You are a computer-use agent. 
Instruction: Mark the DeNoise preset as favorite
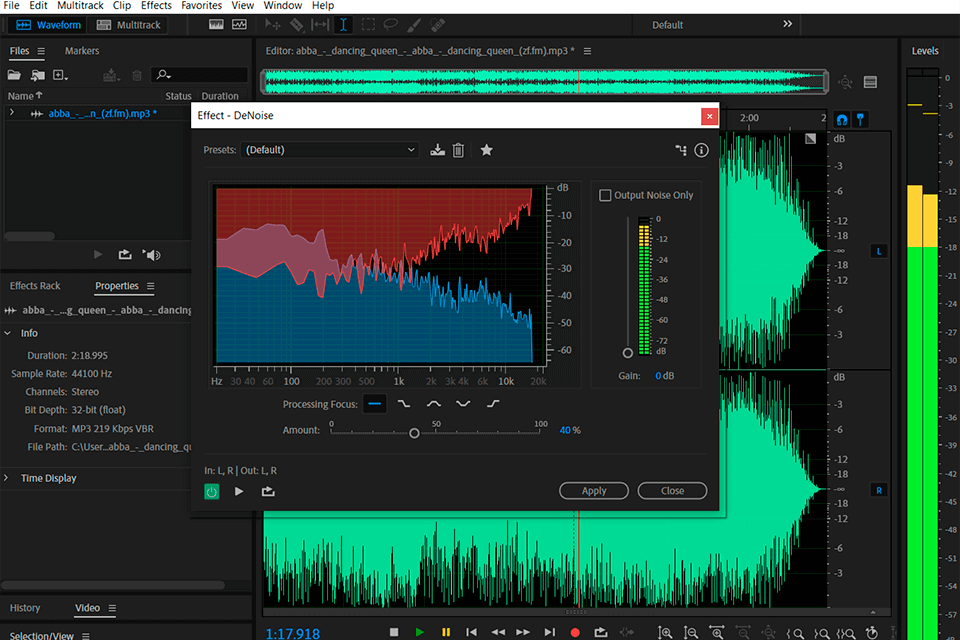pos(486,149)
